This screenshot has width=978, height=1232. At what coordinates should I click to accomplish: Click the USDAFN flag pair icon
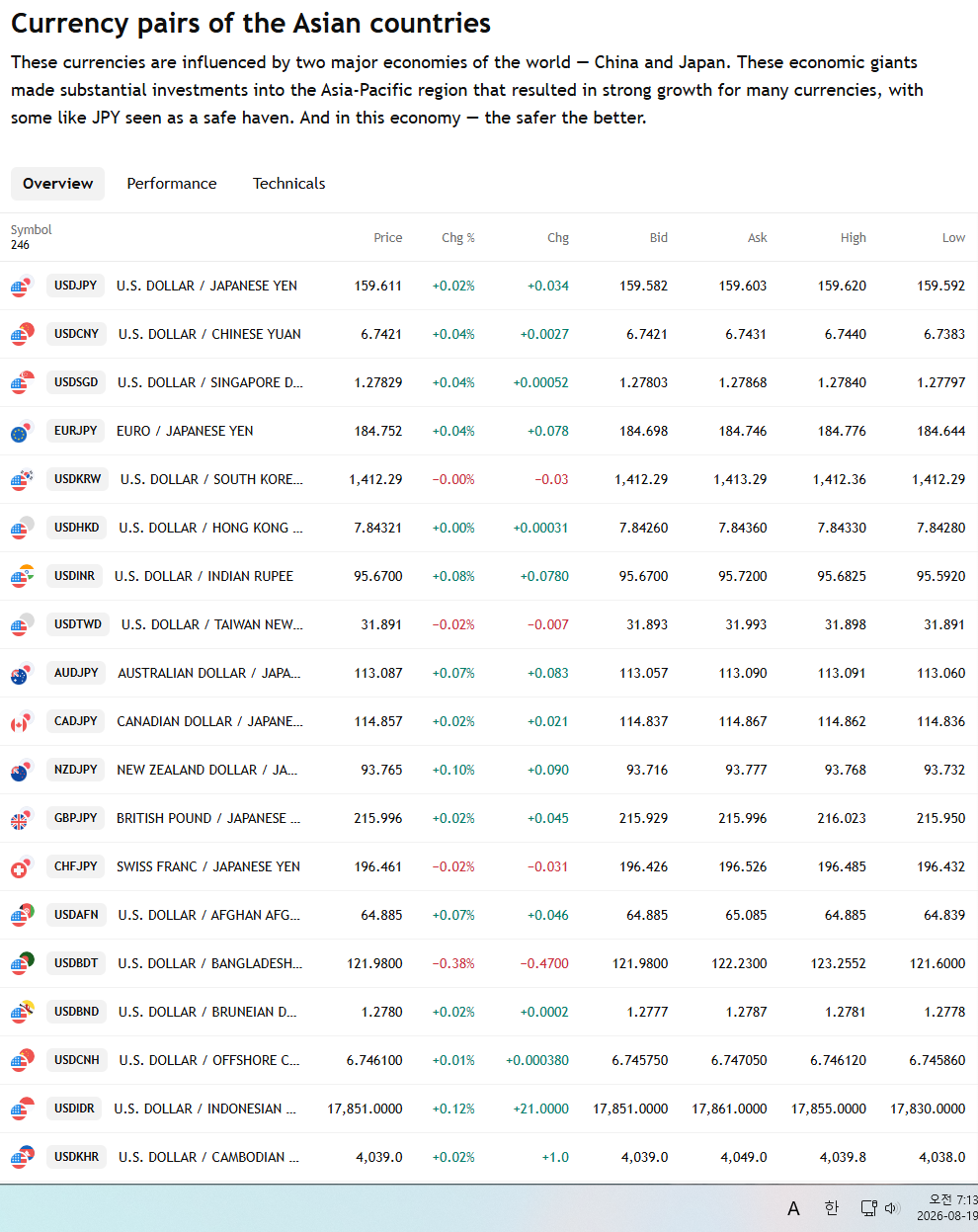22,916
